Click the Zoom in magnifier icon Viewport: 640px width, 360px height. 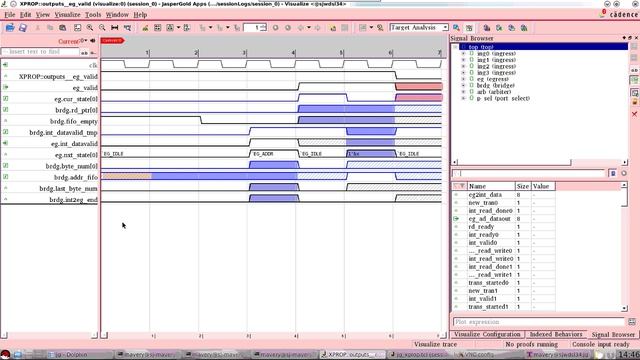click(x=89, y=28)
